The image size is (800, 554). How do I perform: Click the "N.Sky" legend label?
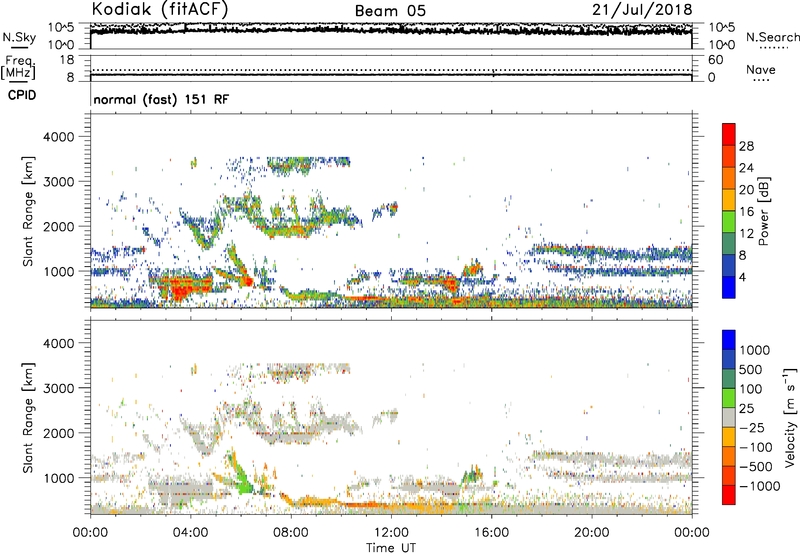pos(19,37)
